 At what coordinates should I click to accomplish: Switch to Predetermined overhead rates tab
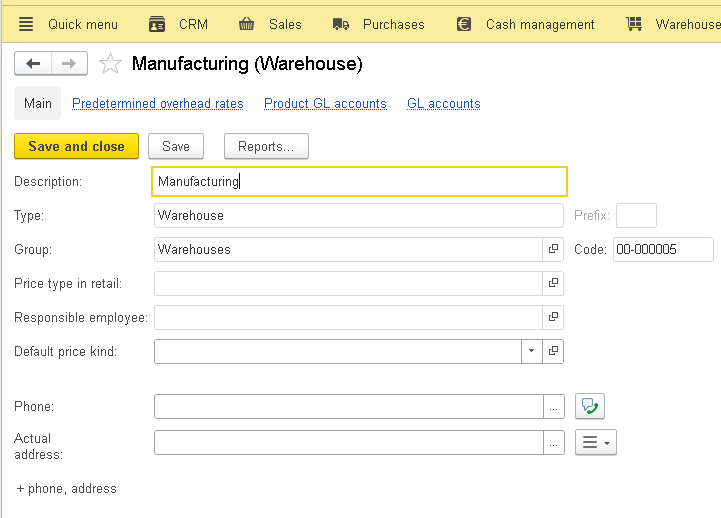pyautogui.click(x=158, y=104)
